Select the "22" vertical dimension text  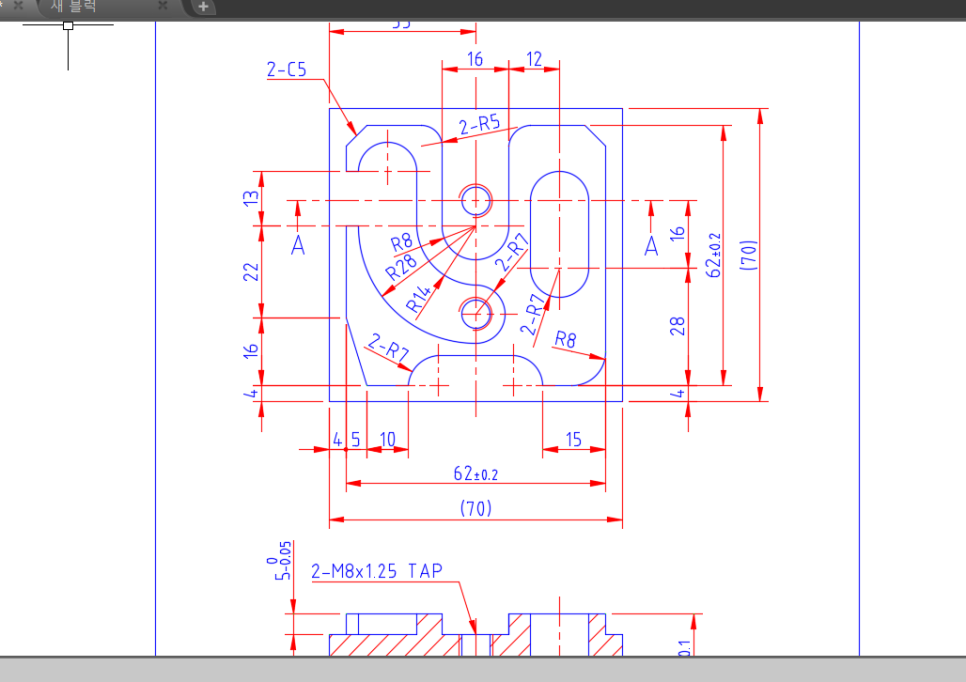point(251,272)
